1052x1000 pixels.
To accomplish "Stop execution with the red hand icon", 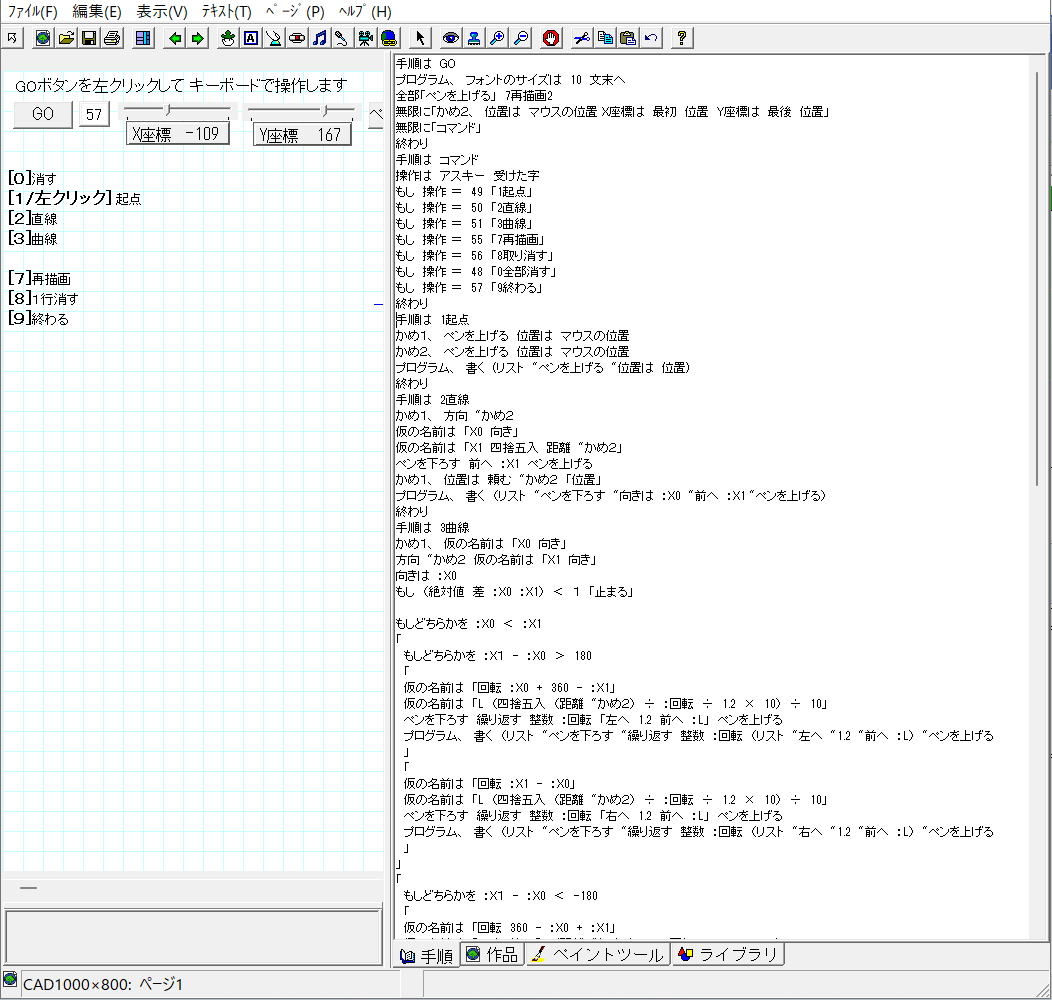I will (x=551, y=38).
